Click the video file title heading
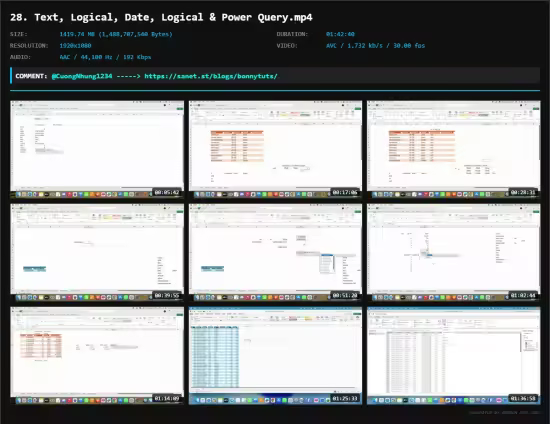This screenshot has height=424, width=550. [161, 17]
